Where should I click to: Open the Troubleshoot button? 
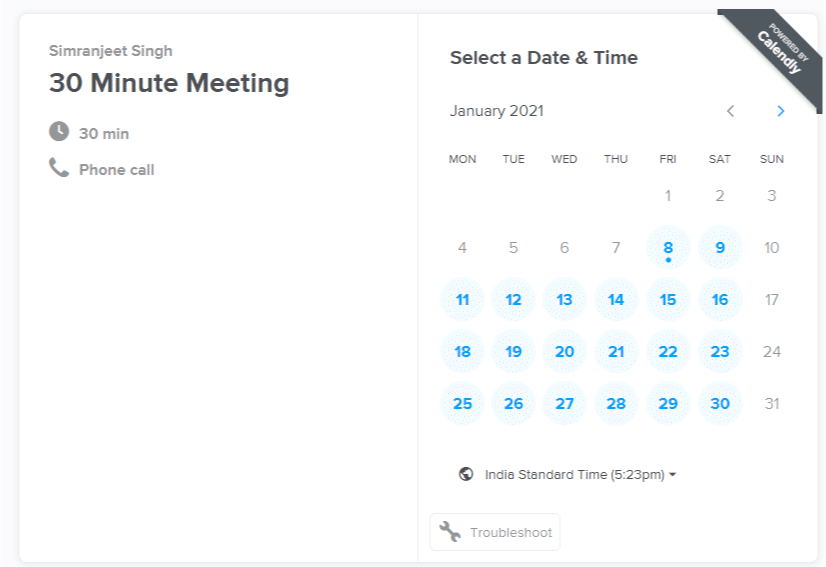[x=495, y=532]
